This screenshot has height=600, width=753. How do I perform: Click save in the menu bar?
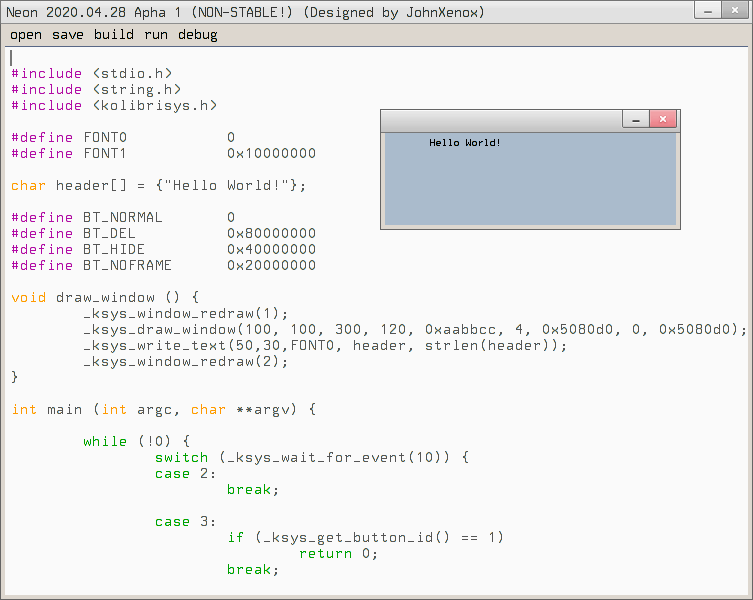pos(68,35)
